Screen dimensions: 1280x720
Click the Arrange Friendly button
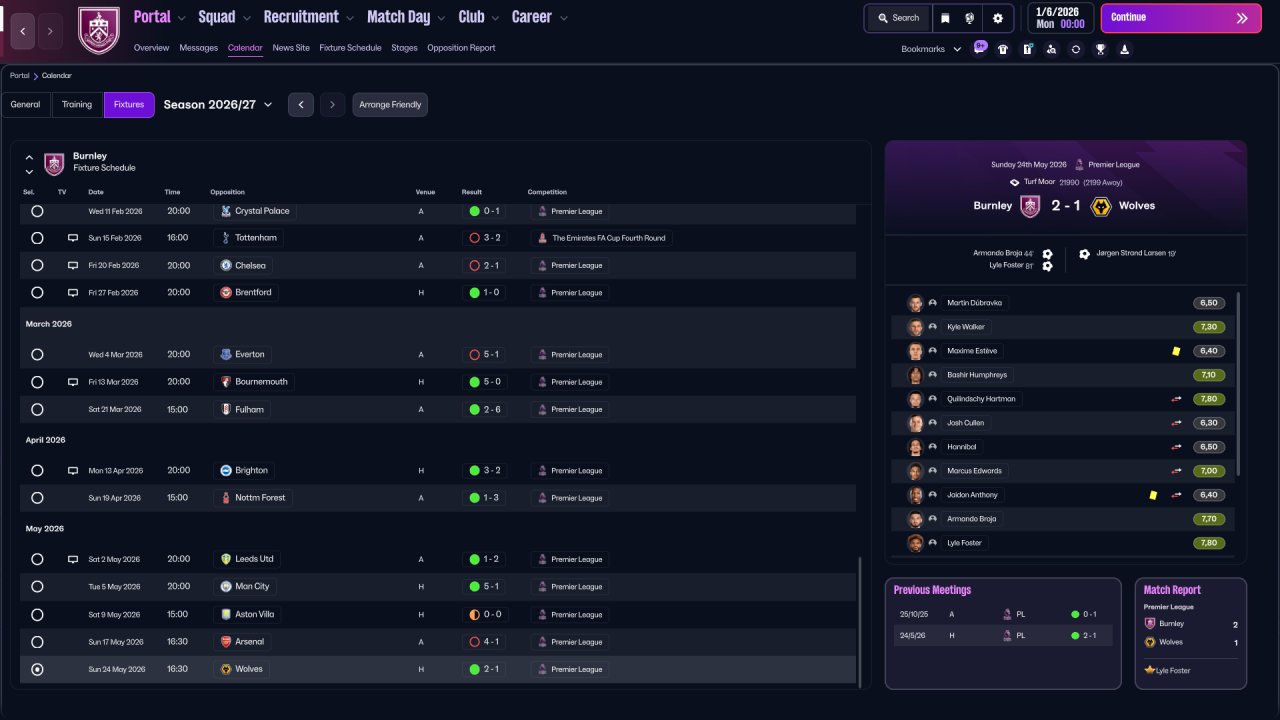pos(390,105)
